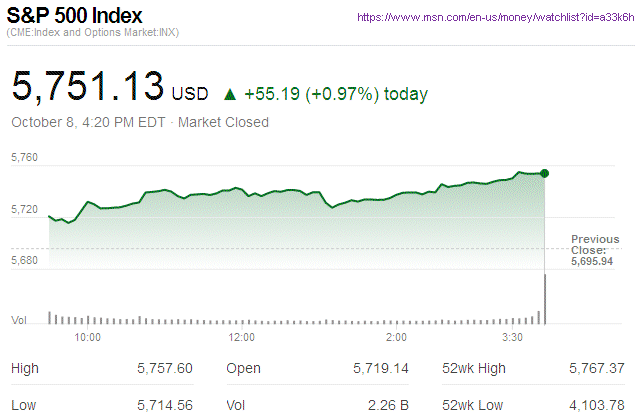Click the 2:00 time marker on the axis
The height and width of the screenshot is (420, 640).
(395, 338)
